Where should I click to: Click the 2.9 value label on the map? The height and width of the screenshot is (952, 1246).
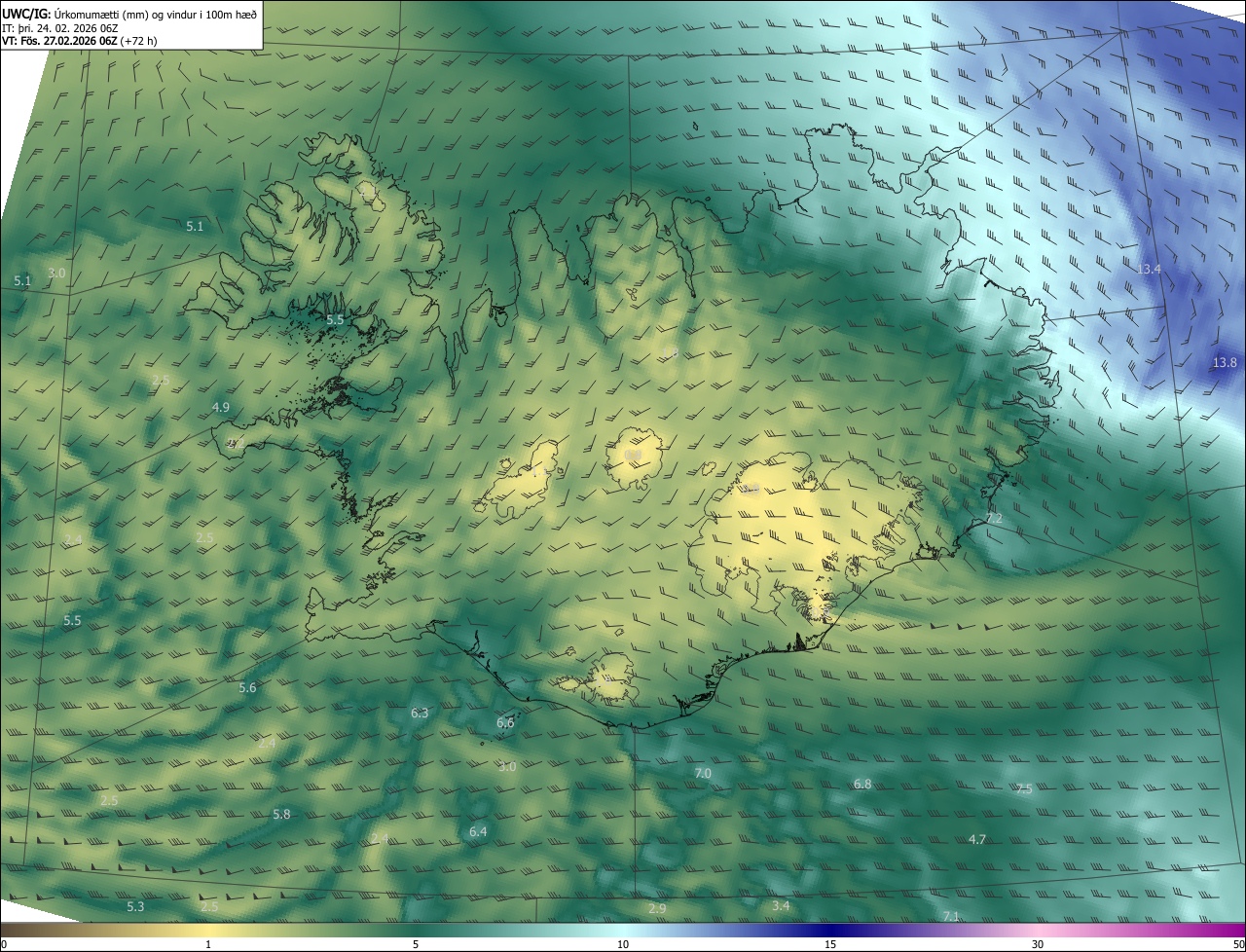click(x=657, y=909)
